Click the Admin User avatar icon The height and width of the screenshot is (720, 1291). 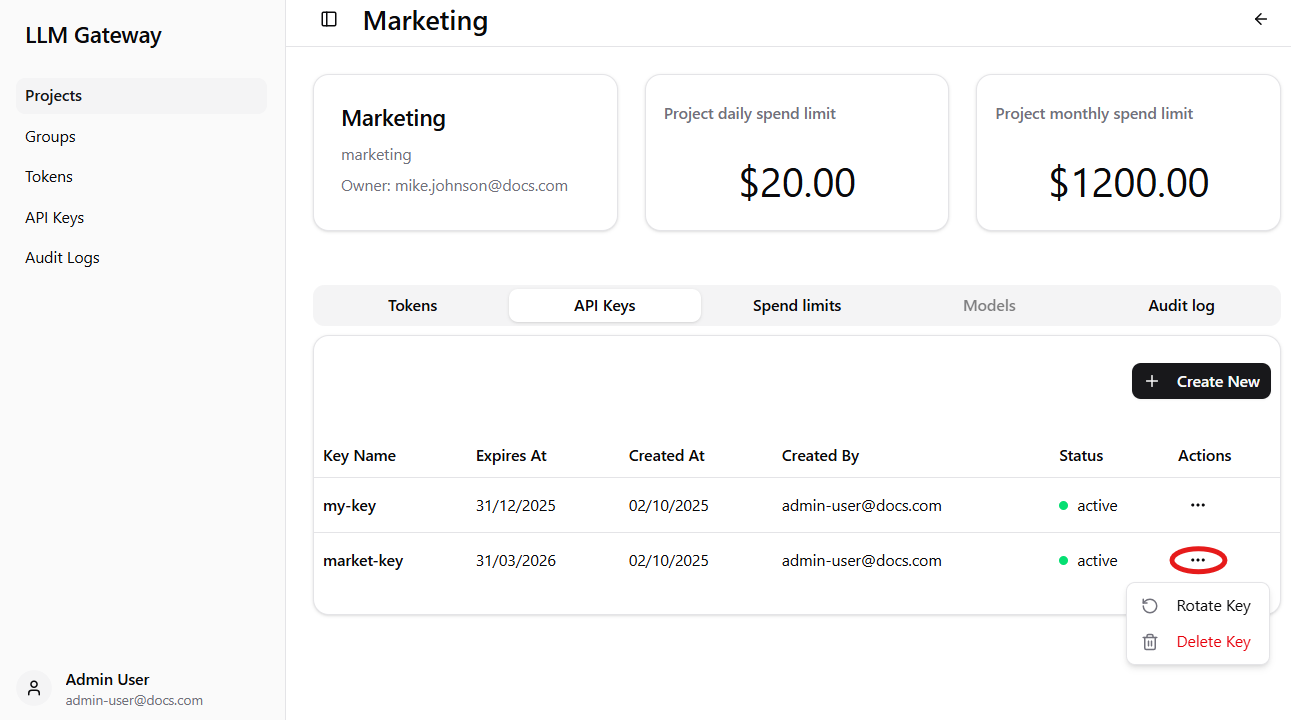(x=34, y=688)
